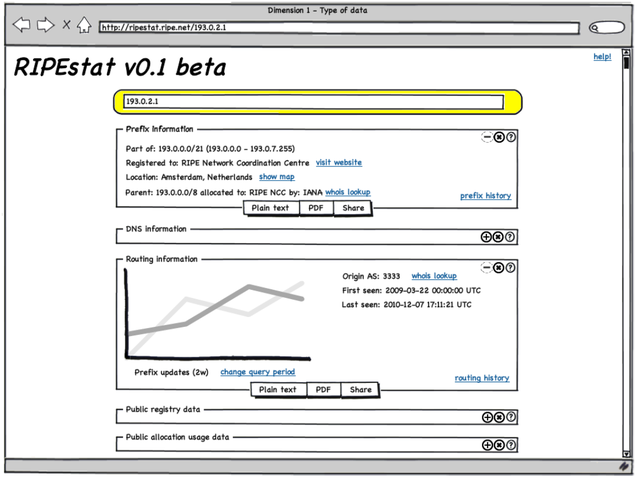The image size is (640, 481).
Task: Open the help! link
Action: [602, 57]
